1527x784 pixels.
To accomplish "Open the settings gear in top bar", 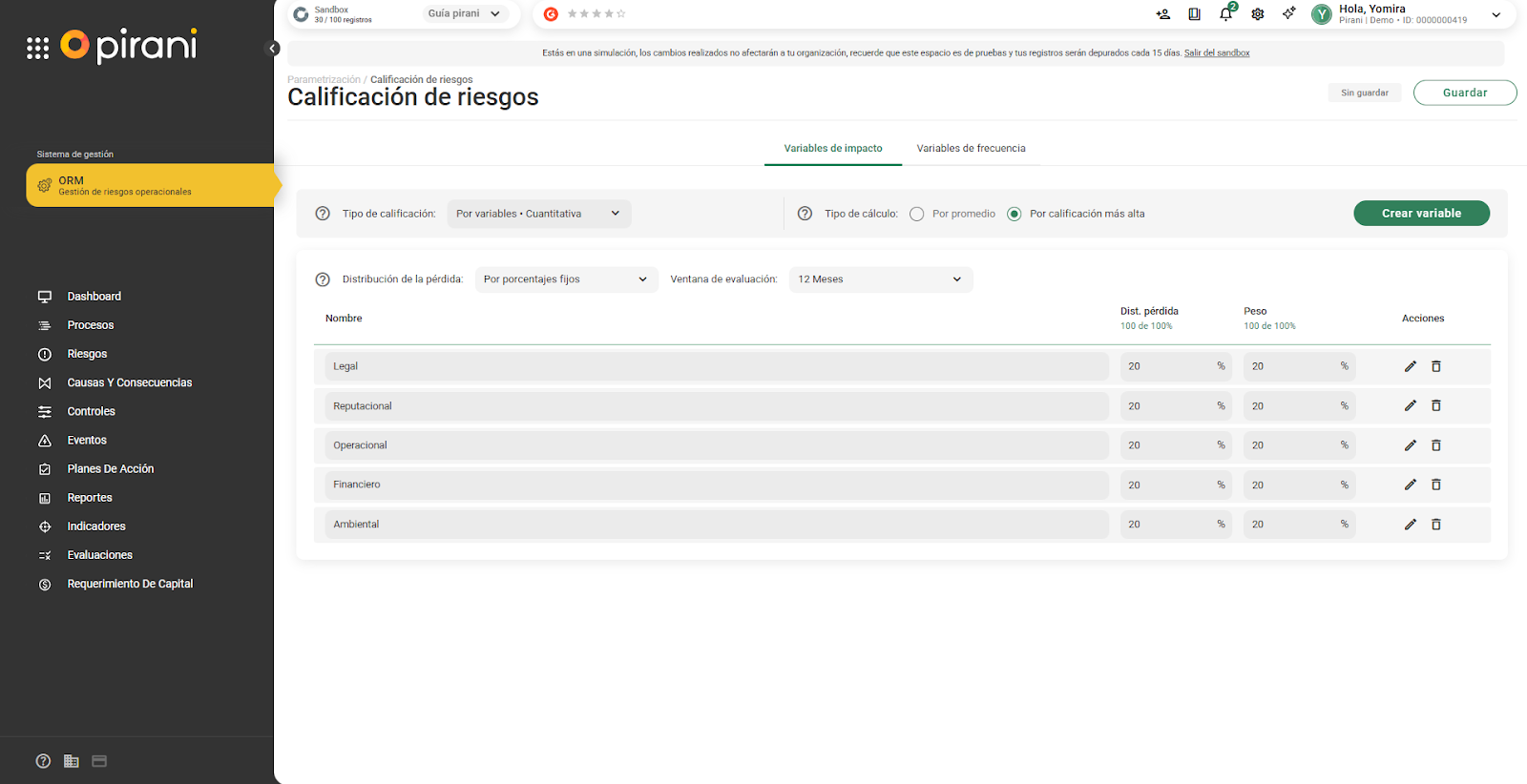I will tap(1258, 14).
